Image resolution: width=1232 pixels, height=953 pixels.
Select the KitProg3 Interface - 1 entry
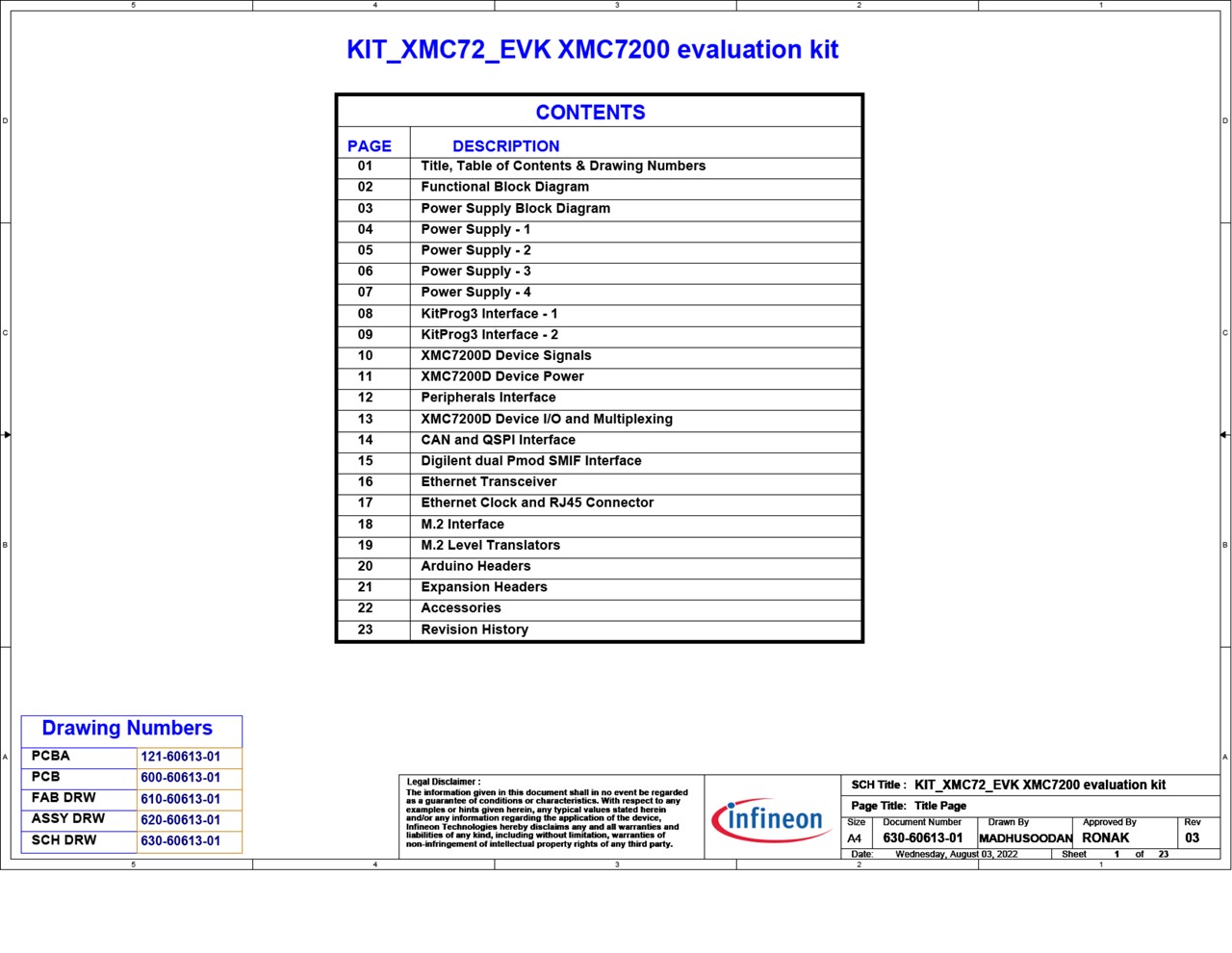point(489,314)
